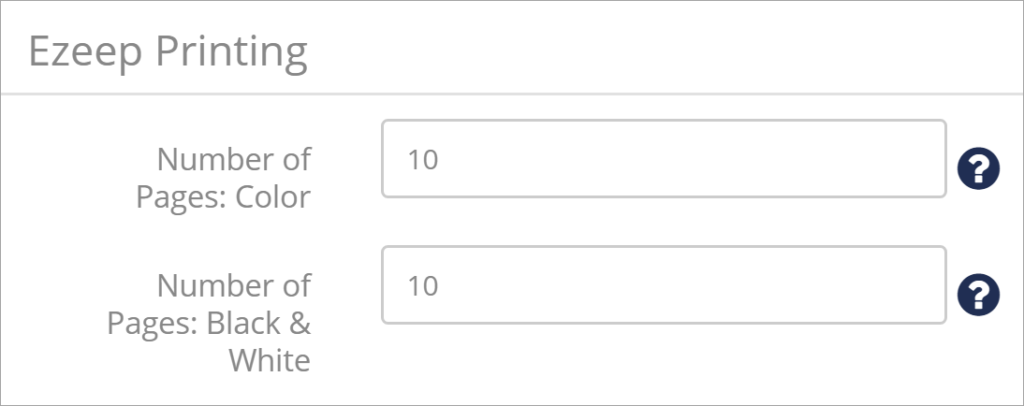Focus the Number of Pages: Color input field
This screenshot has height=406, width=1024.
[663, 160]
